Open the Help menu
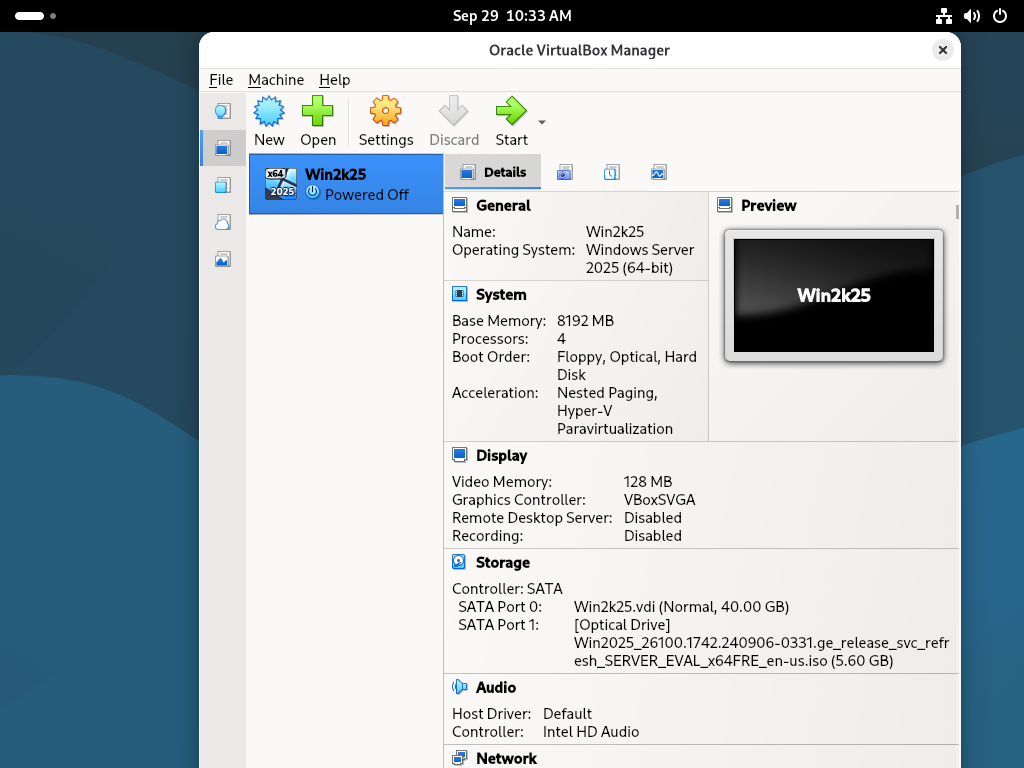Screen dimensions: 1024x768 335,80
